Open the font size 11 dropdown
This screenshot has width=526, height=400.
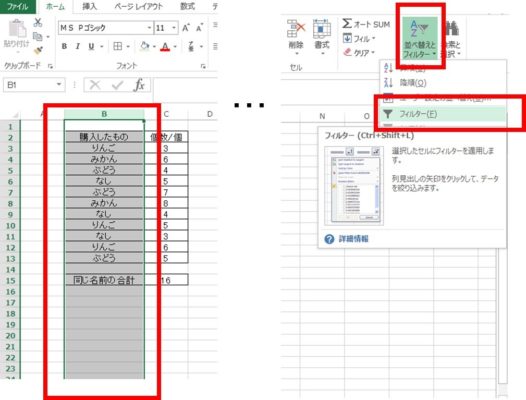pyautogui.click(x=174, y=28)
